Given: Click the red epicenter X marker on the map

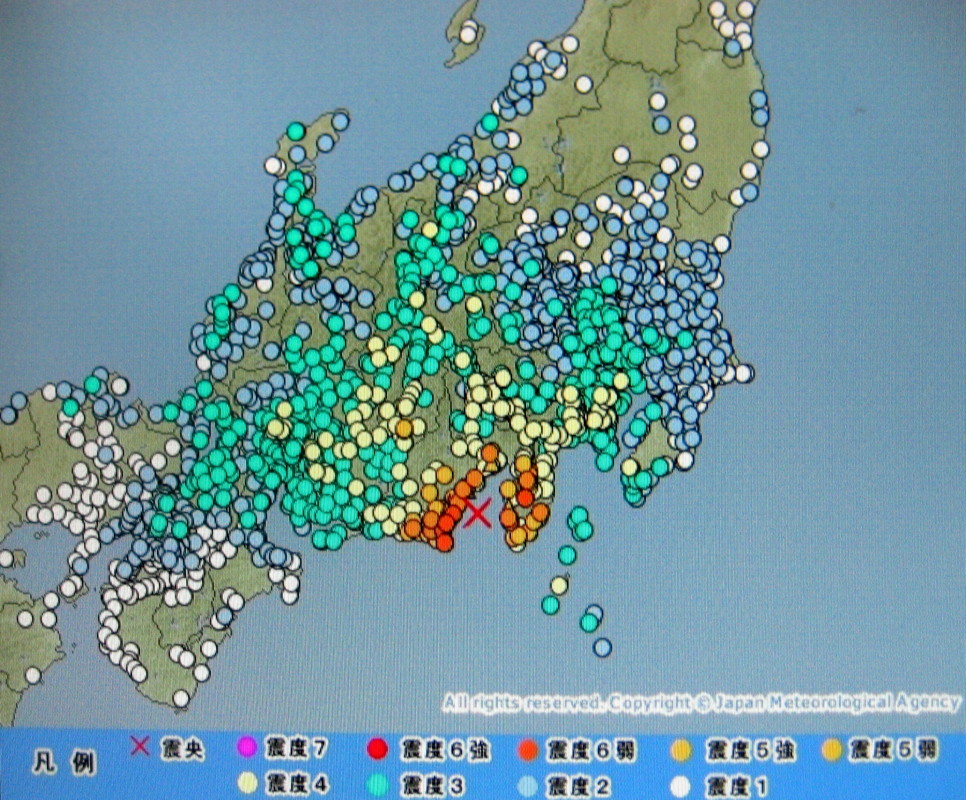Looking at the screenshot, I should tap(477, 514).
